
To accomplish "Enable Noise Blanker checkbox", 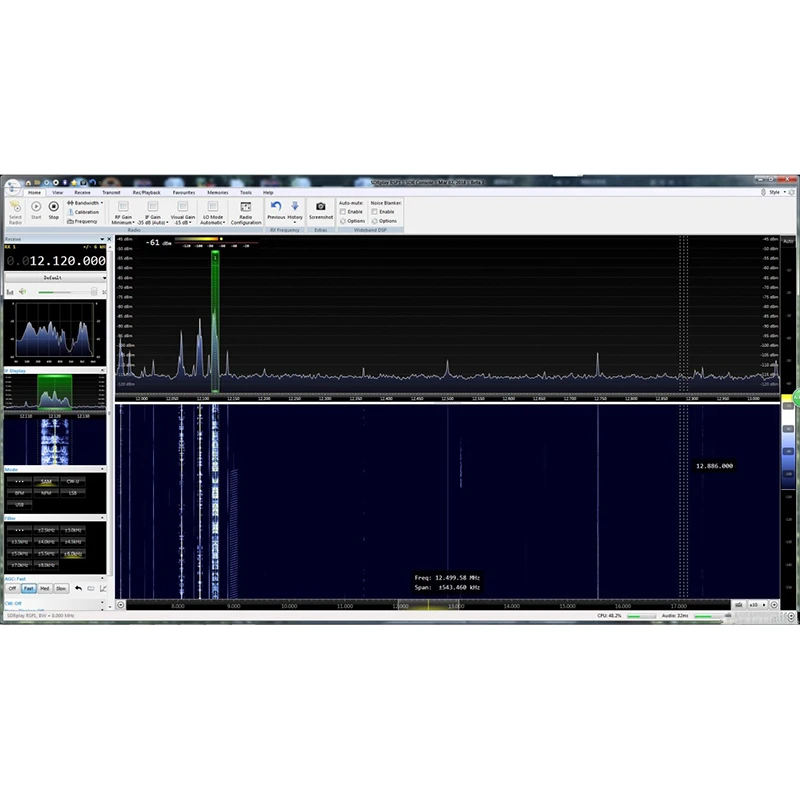I will (374, 212).
